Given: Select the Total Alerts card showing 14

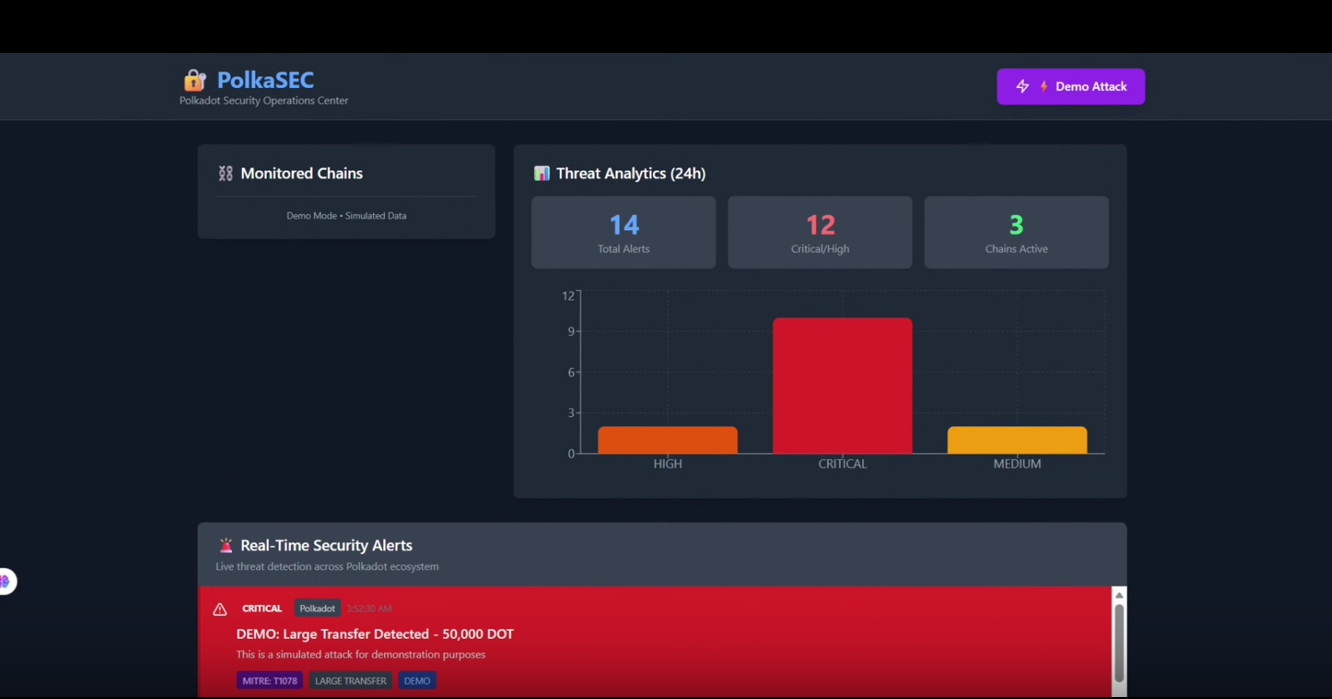Looking at the screenshot, I should [624, 232].
